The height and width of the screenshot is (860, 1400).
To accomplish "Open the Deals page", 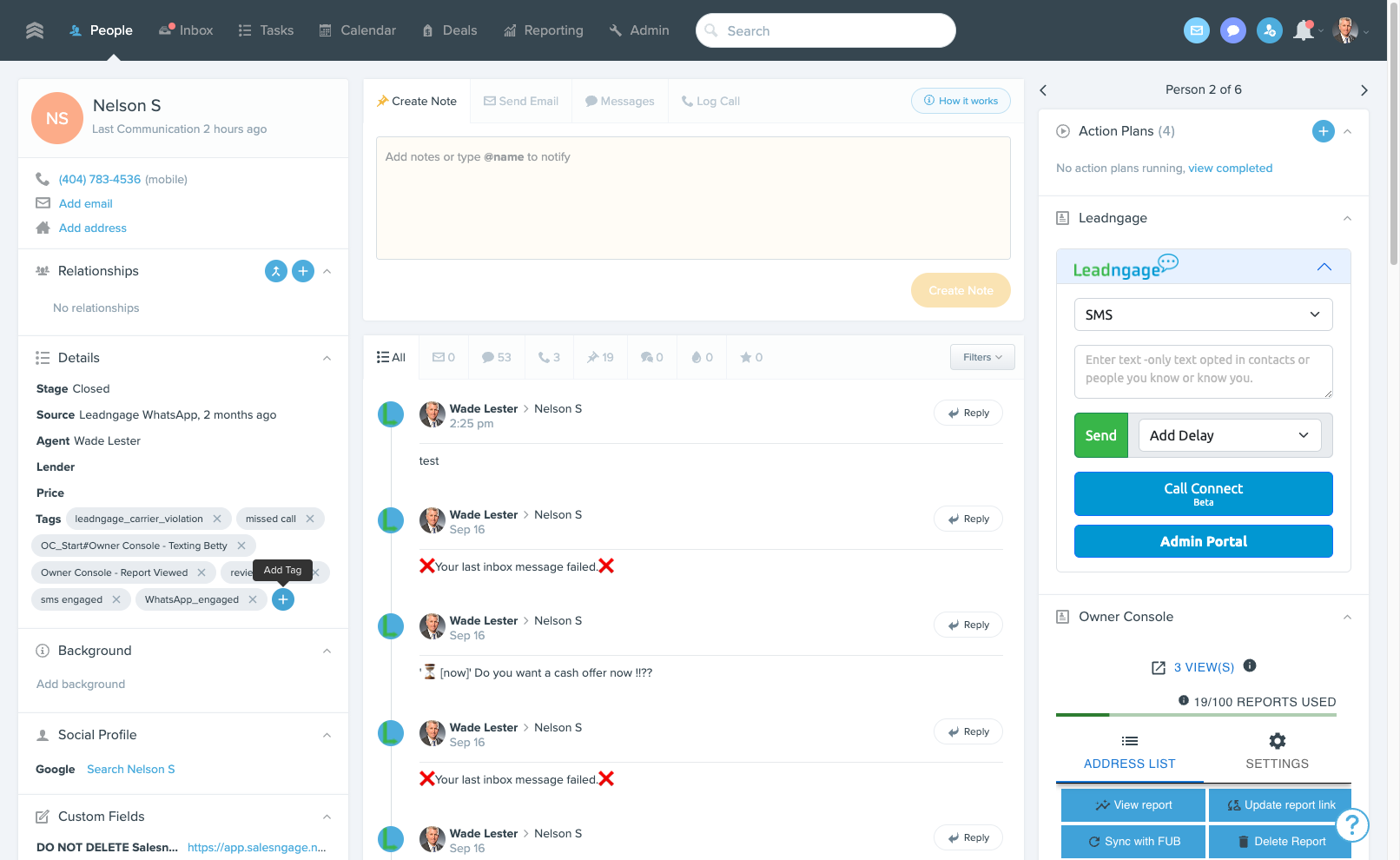I will 450,30.
